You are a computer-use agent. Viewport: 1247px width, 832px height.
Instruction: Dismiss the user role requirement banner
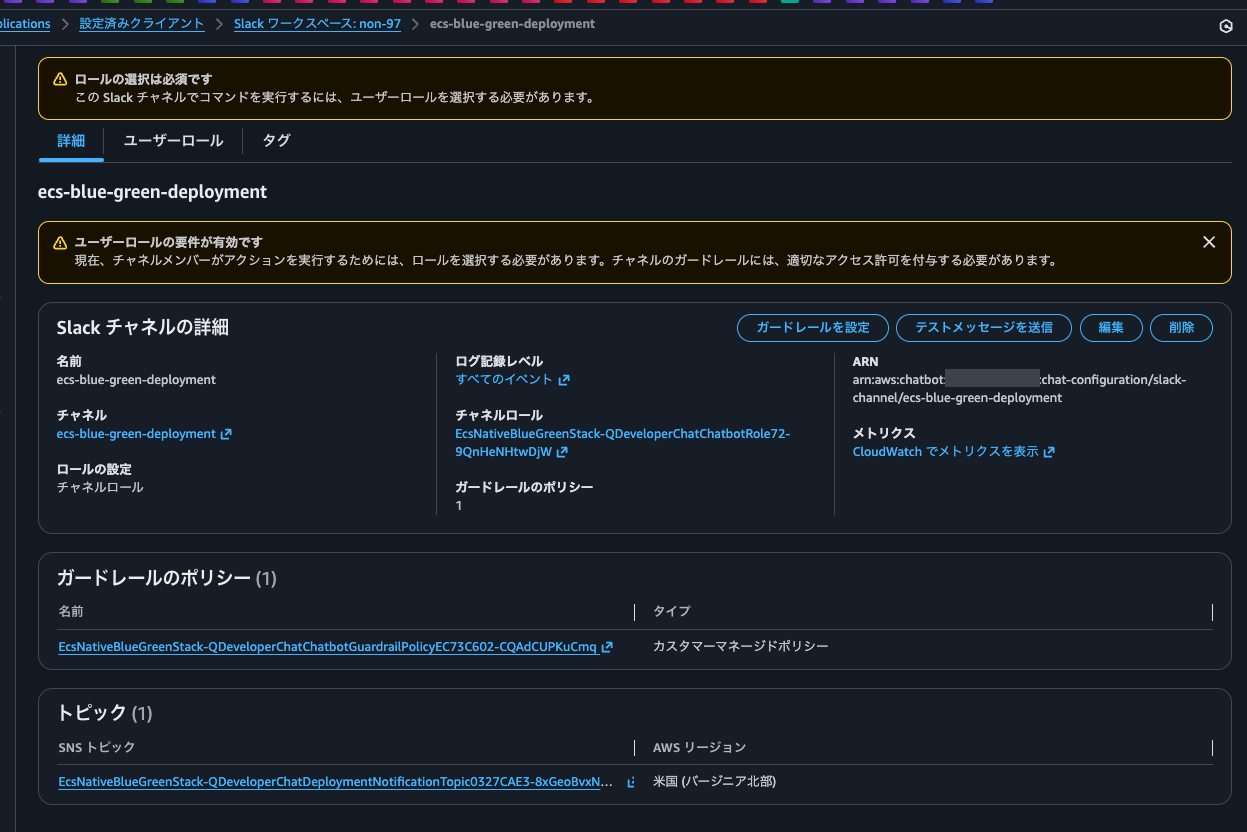point(1209,242)
